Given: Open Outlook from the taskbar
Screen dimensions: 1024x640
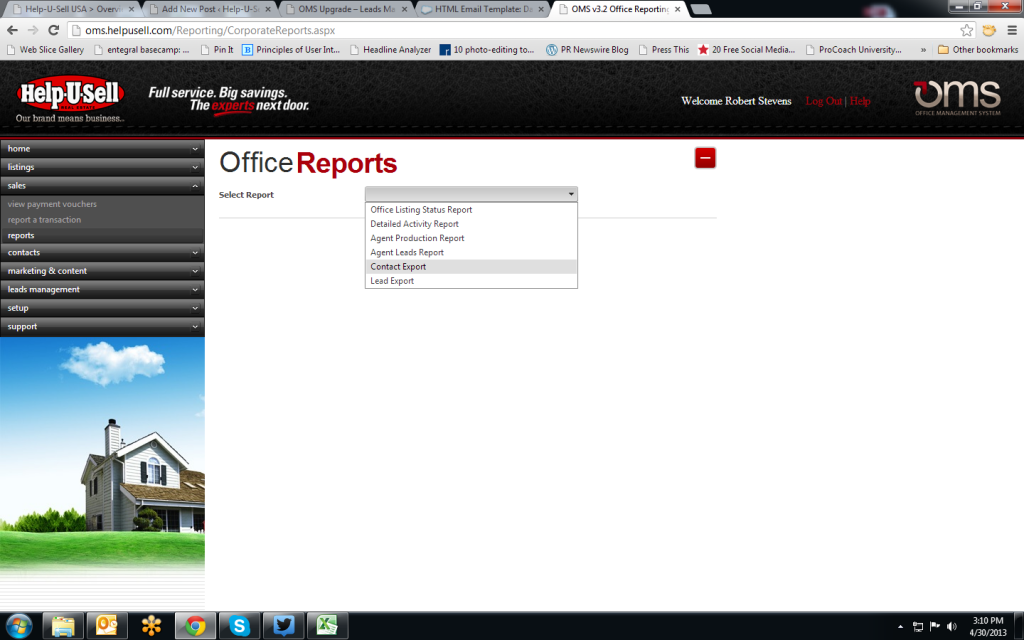Looking at the screenshot, I should (107, 625).
